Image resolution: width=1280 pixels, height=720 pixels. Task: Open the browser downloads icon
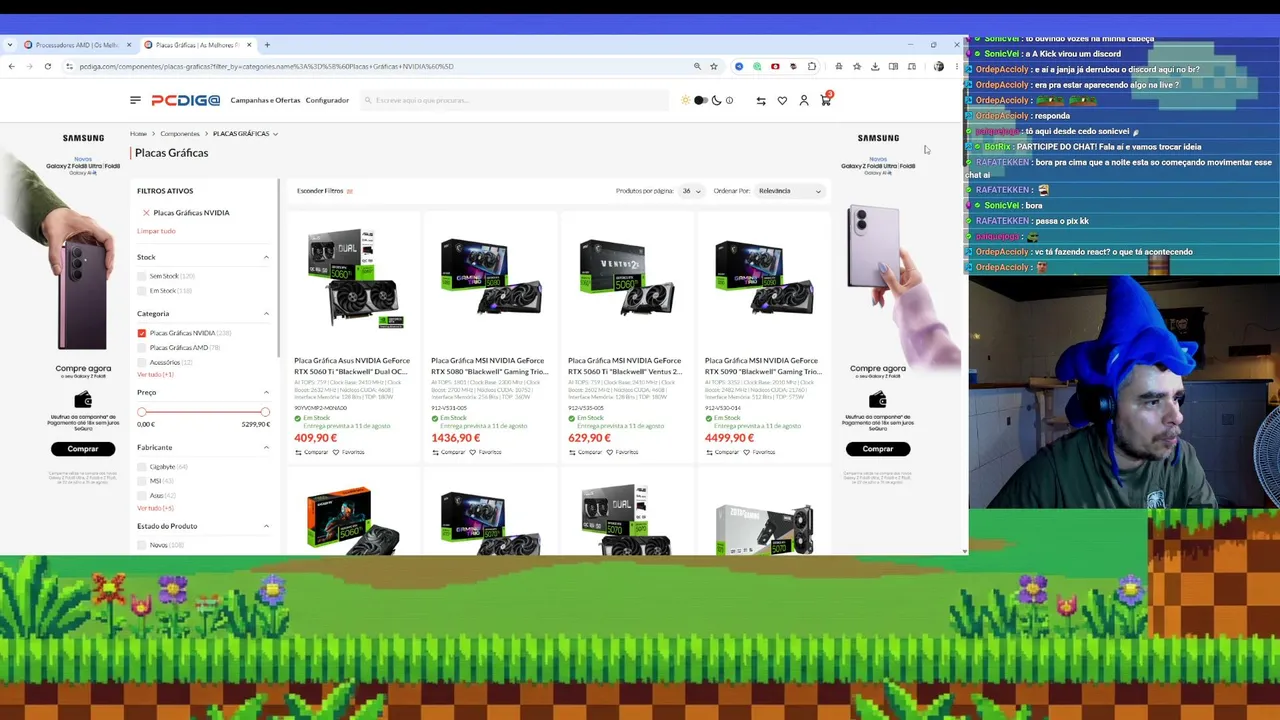pos(875,66)
